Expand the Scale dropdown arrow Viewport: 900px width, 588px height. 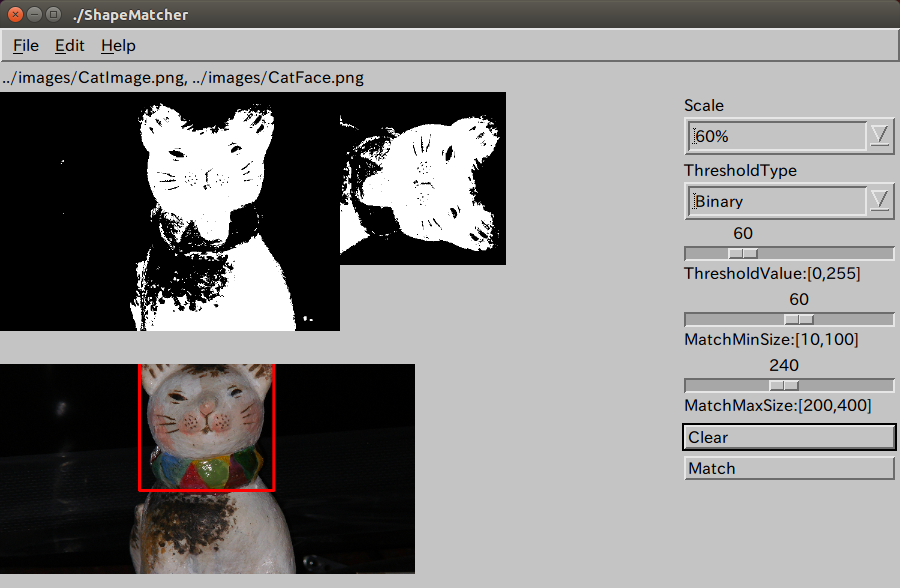pyautogui.click(x=879, y=136)
